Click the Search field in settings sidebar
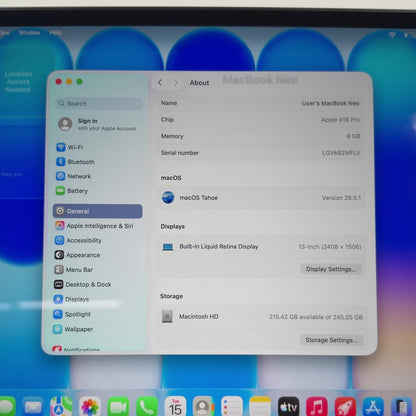 click(99, 103)
